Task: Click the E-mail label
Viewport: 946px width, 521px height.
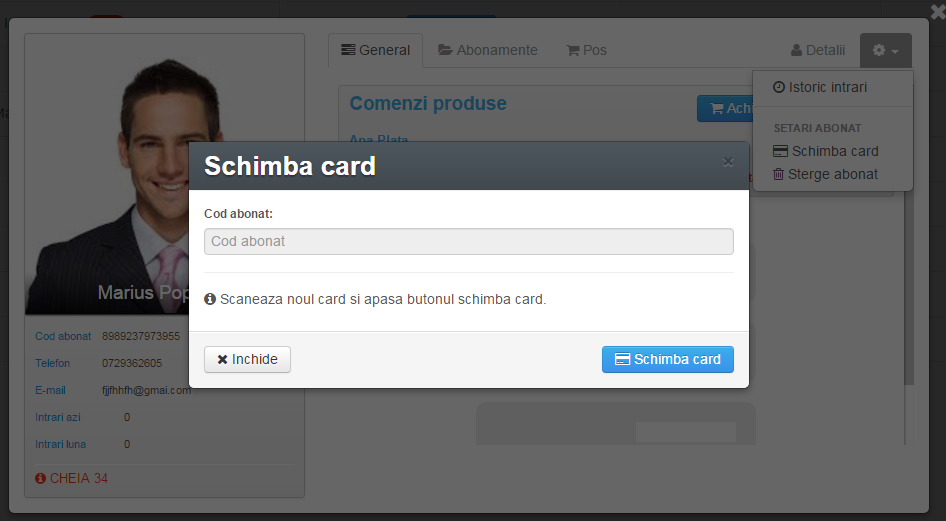Action: [x=50, y=391]
